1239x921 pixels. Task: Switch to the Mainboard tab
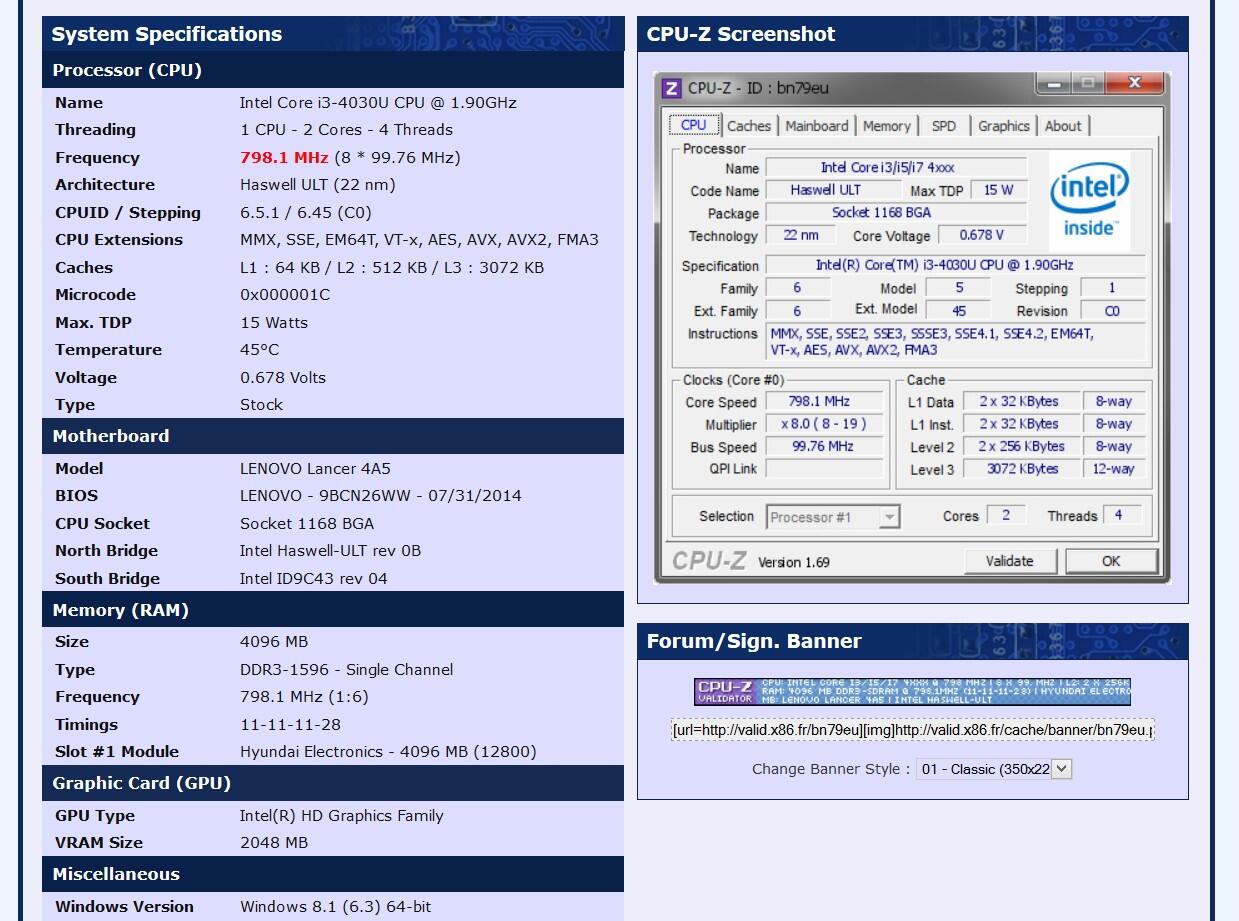tap(817, 126)
